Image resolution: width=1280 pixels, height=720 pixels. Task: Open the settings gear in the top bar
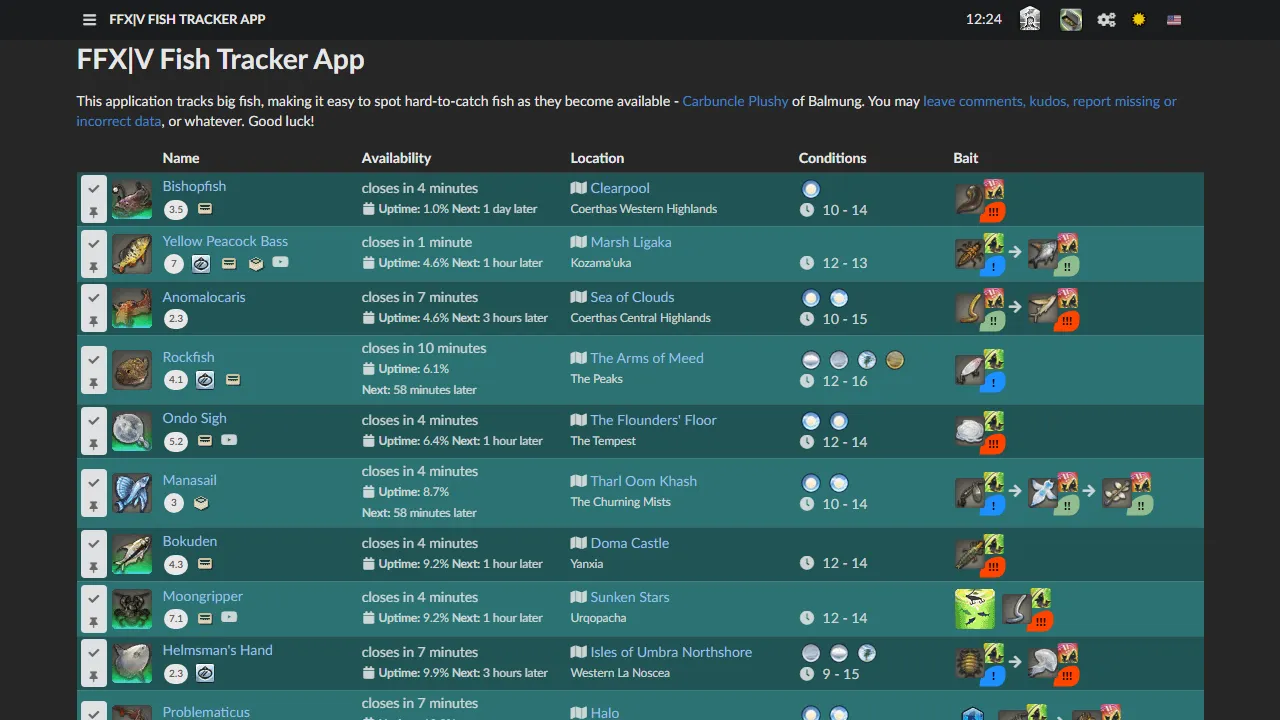coord(1106,19)
